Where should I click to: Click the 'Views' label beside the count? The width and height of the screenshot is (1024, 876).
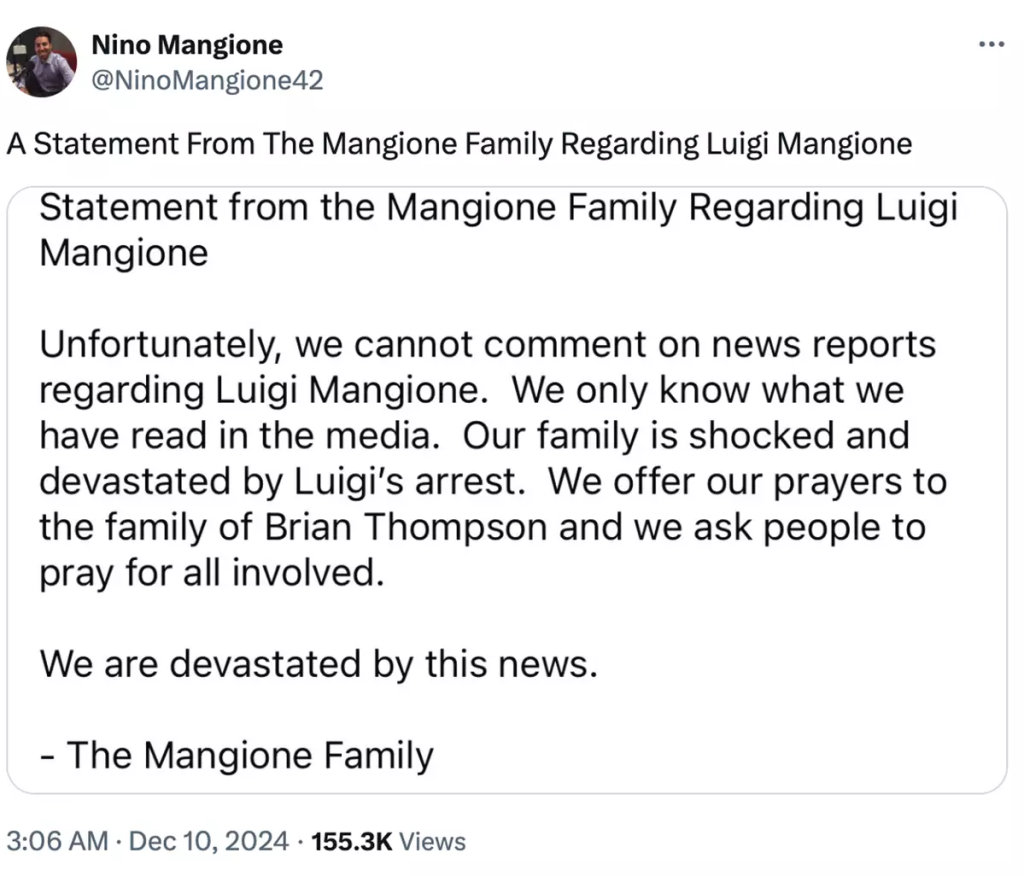[433, 841]
